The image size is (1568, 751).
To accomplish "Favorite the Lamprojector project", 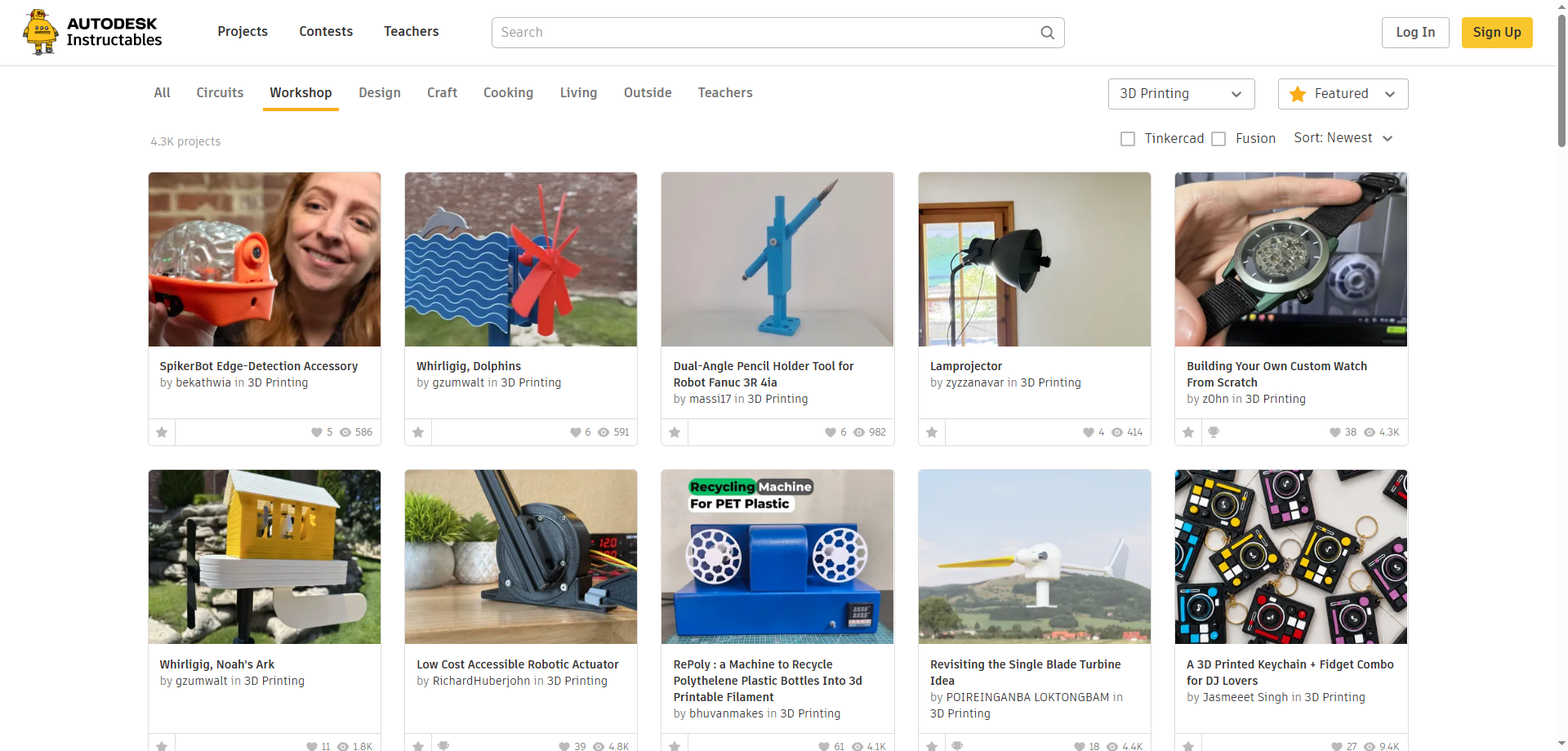I will [932, 432].
